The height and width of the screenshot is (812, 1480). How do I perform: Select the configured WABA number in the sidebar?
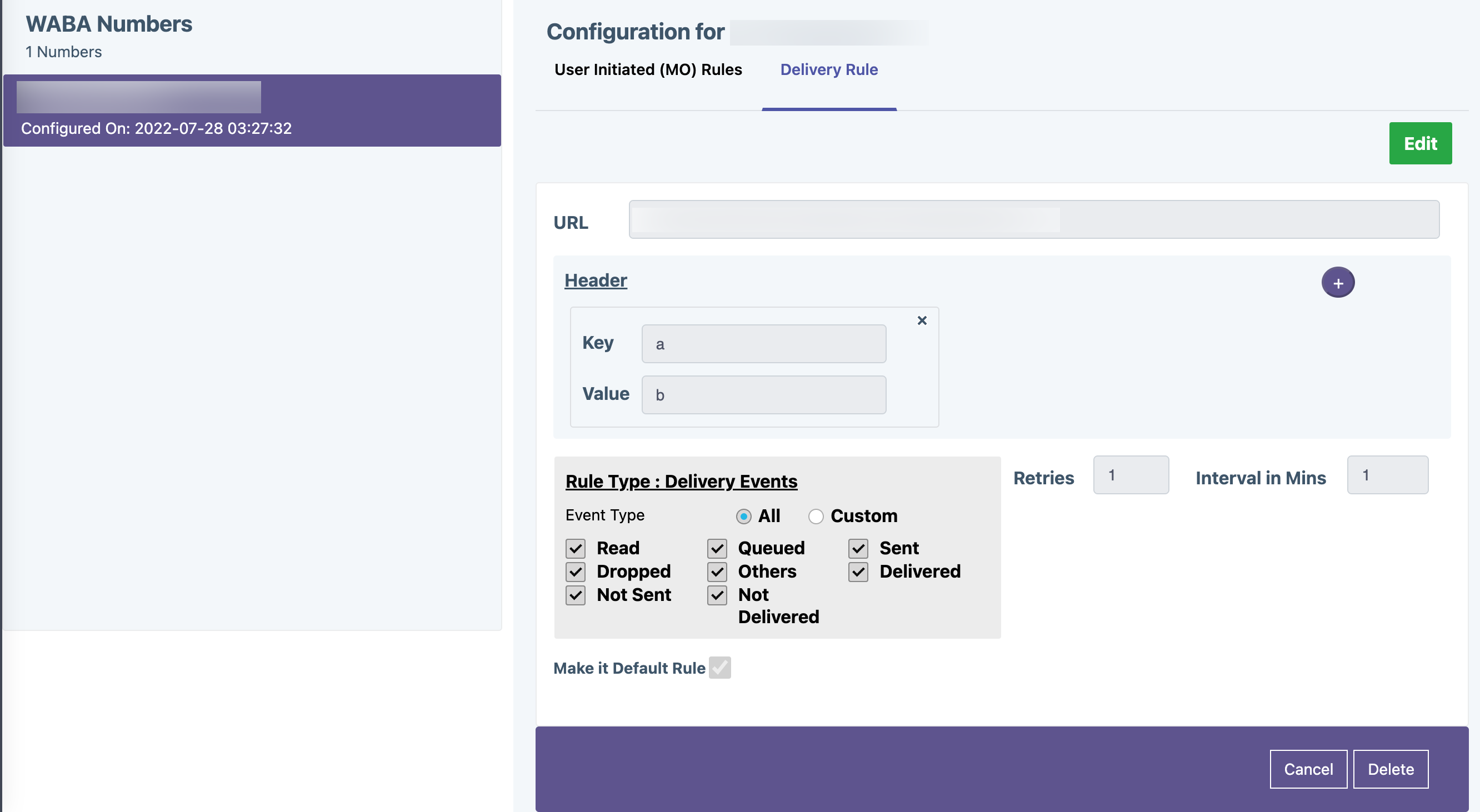[x=252, y=111]
